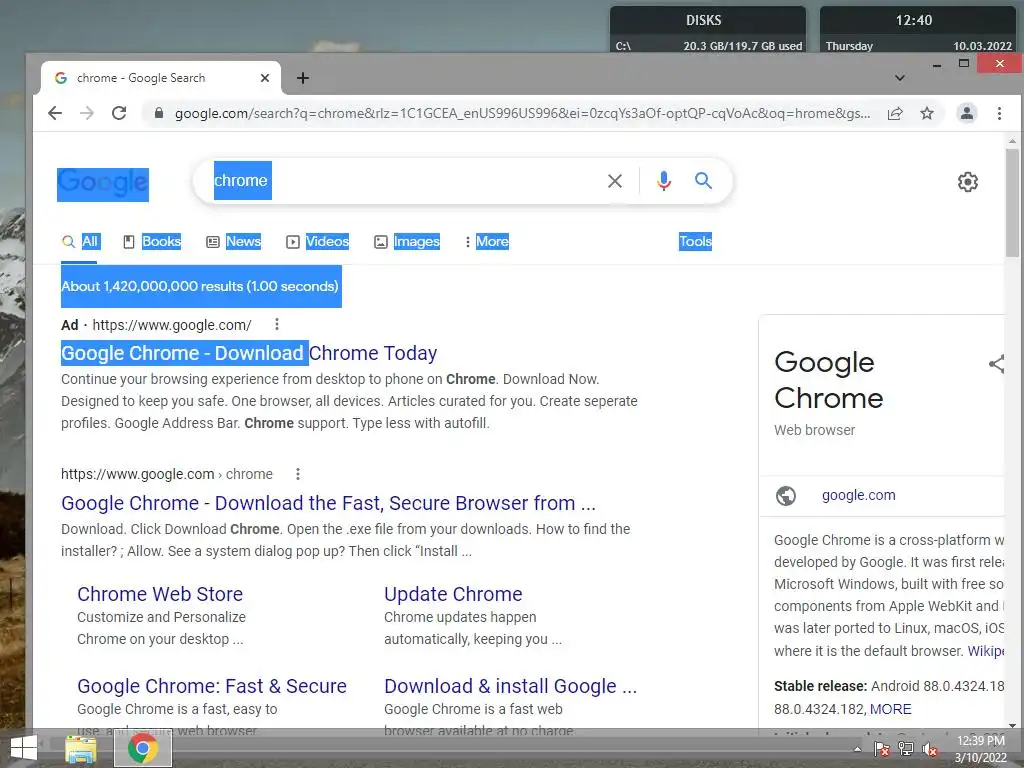Screen dimensions: 1024x768
Task: Start voice search with the microphone icon
Action: 664,181
